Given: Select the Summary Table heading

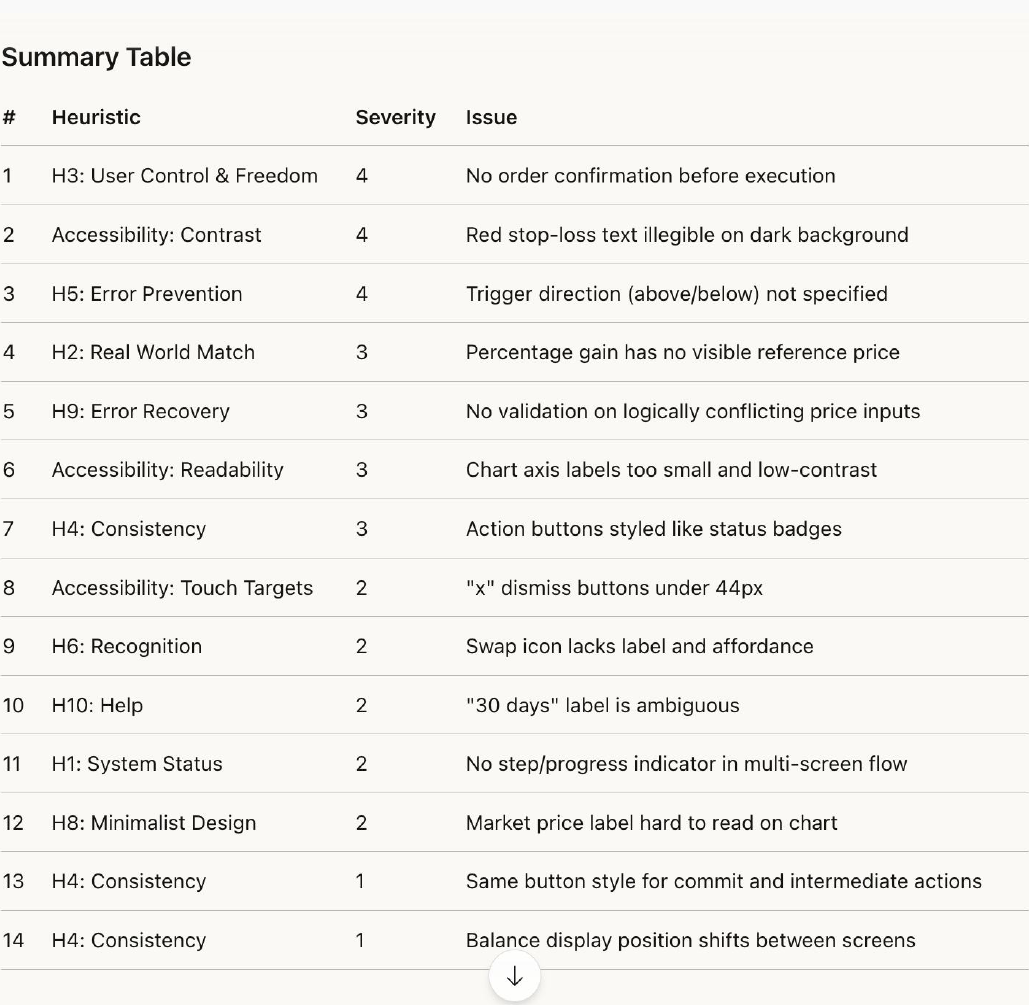Looking at the screenshot, I should [x=96, y=58].
